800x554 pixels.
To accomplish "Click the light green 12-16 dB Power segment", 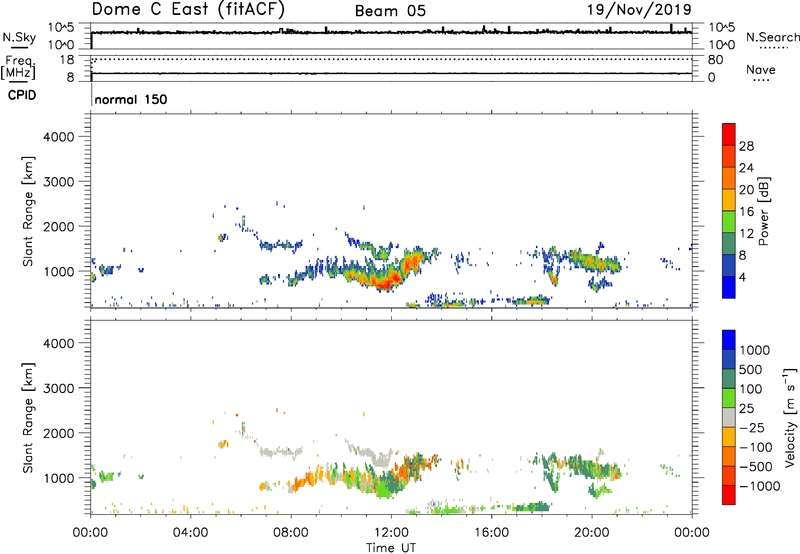I will (729, 221).
